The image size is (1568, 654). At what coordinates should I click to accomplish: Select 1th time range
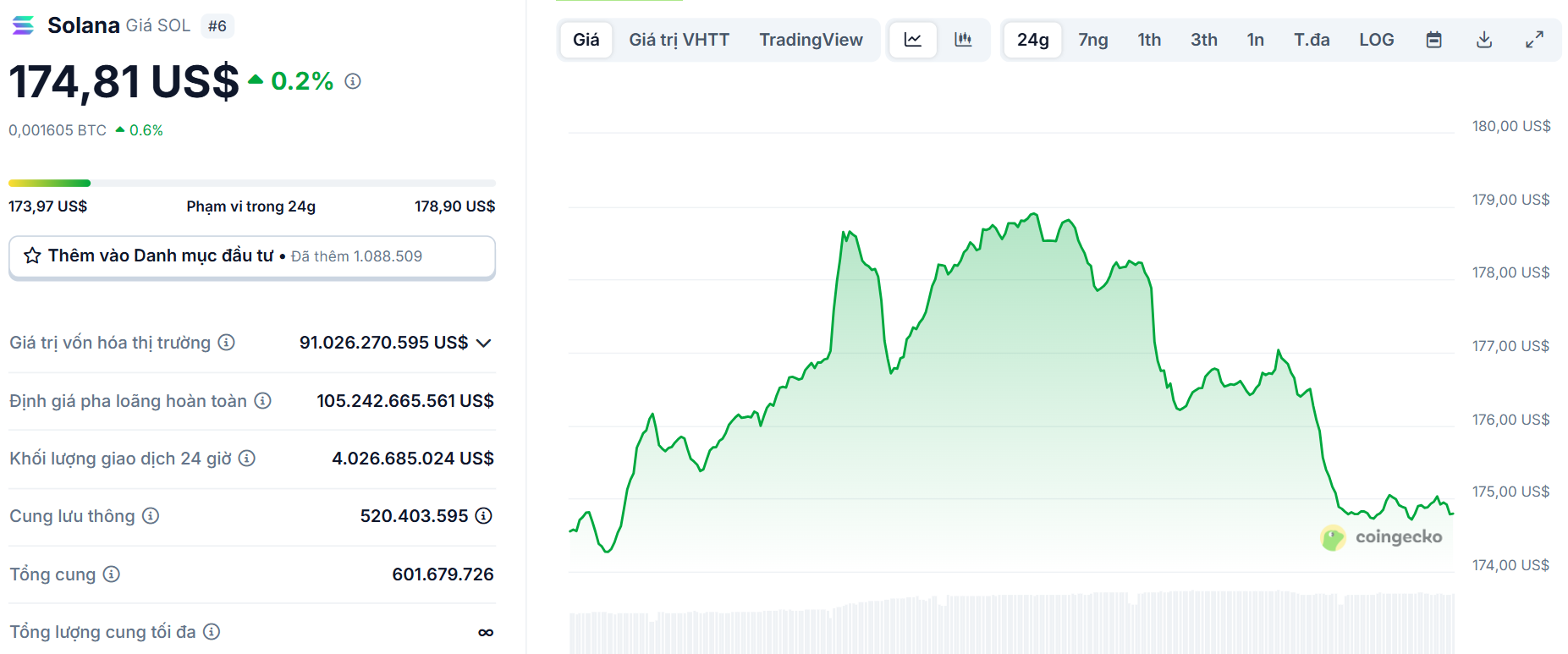click(1149, 40)
